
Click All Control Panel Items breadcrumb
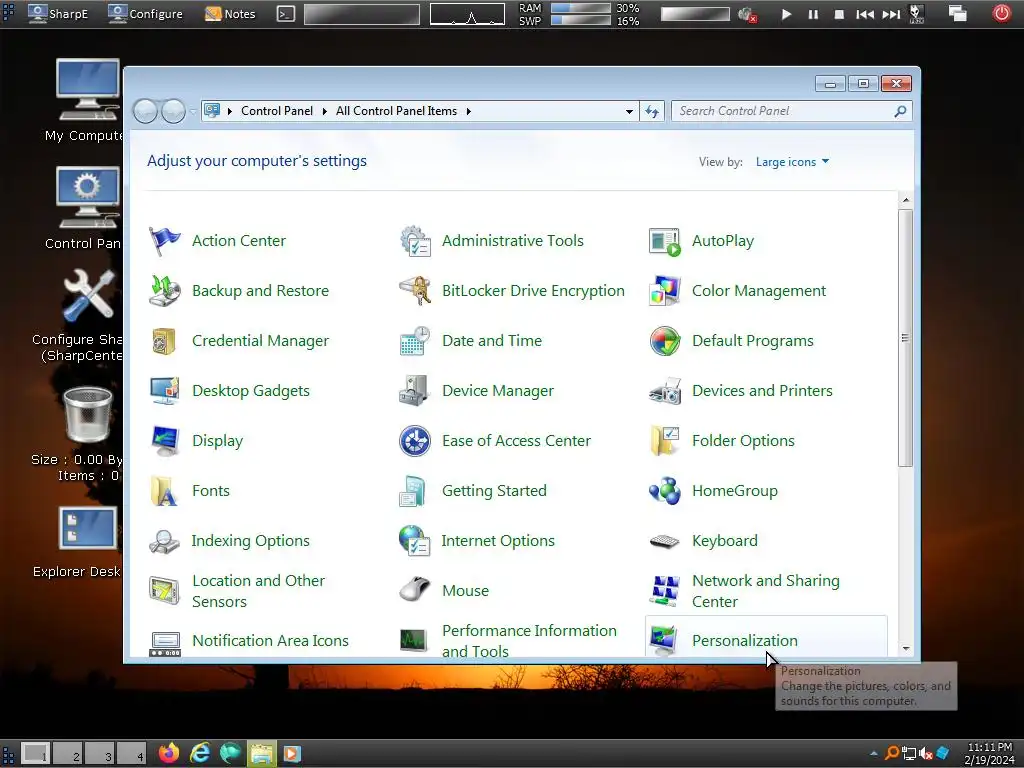[x=396, y=111]
